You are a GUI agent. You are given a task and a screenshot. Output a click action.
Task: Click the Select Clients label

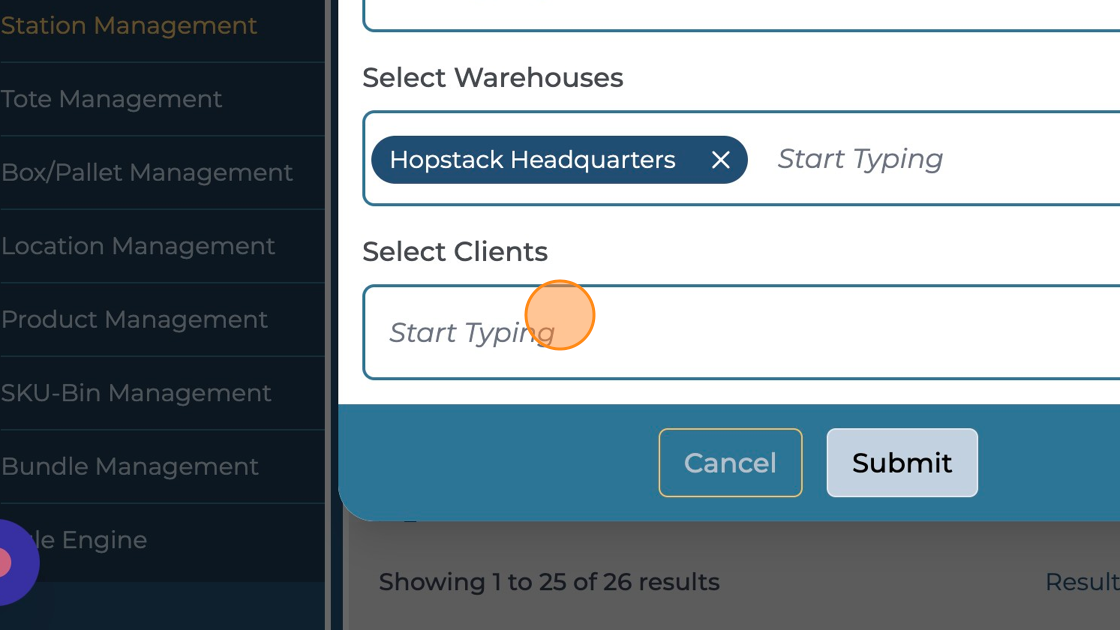[455, 252]
